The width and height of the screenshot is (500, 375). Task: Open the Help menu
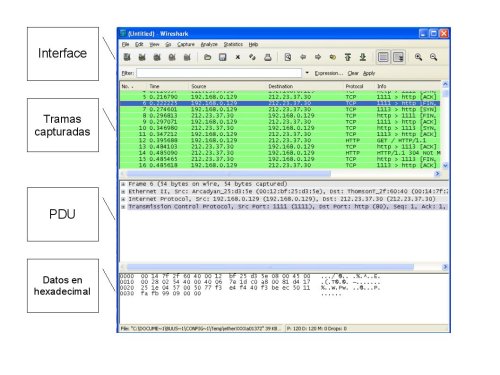253,44
